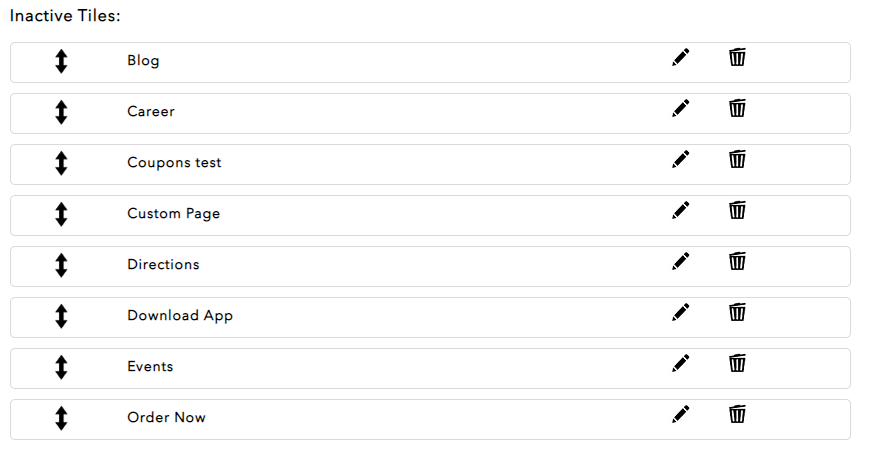
Task: Edit the Custom Page tile
Action: click(x=681, y=211)
